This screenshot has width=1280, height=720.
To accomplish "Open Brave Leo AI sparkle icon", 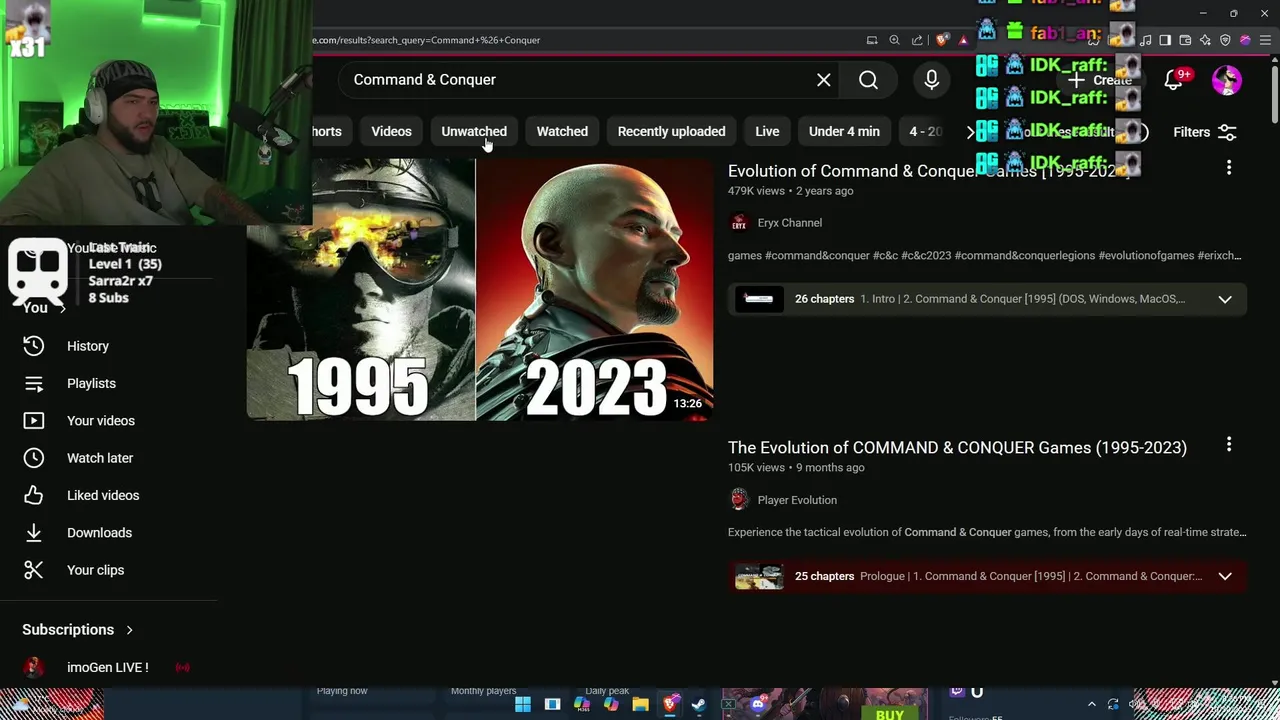I will 1205,40.
